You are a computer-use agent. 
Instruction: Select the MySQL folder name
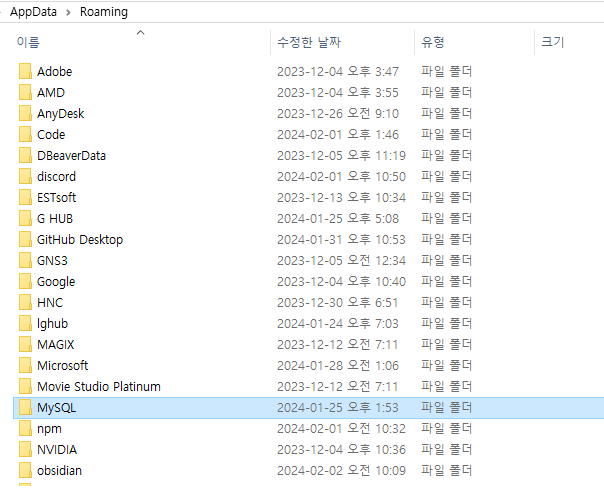(x=56, y=408)
